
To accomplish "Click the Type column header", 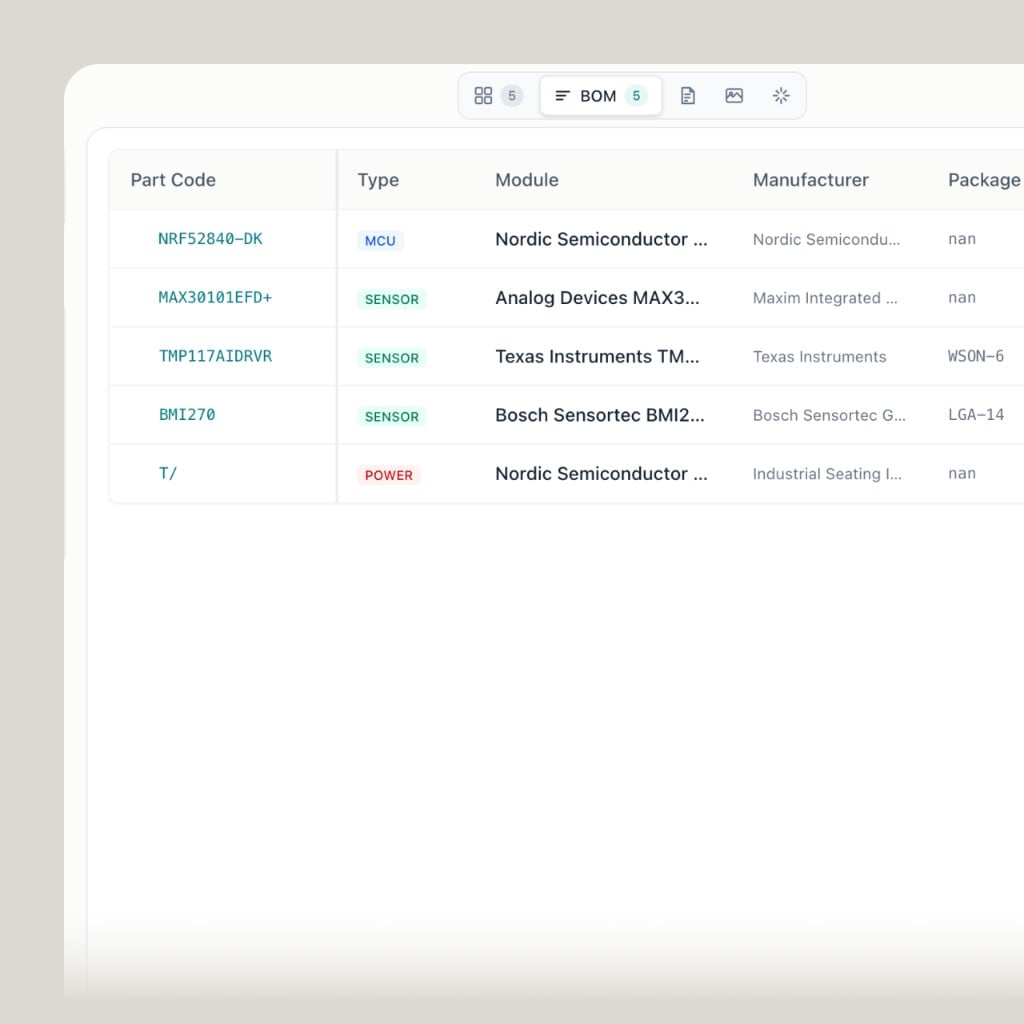I will (x=378, y=180).
